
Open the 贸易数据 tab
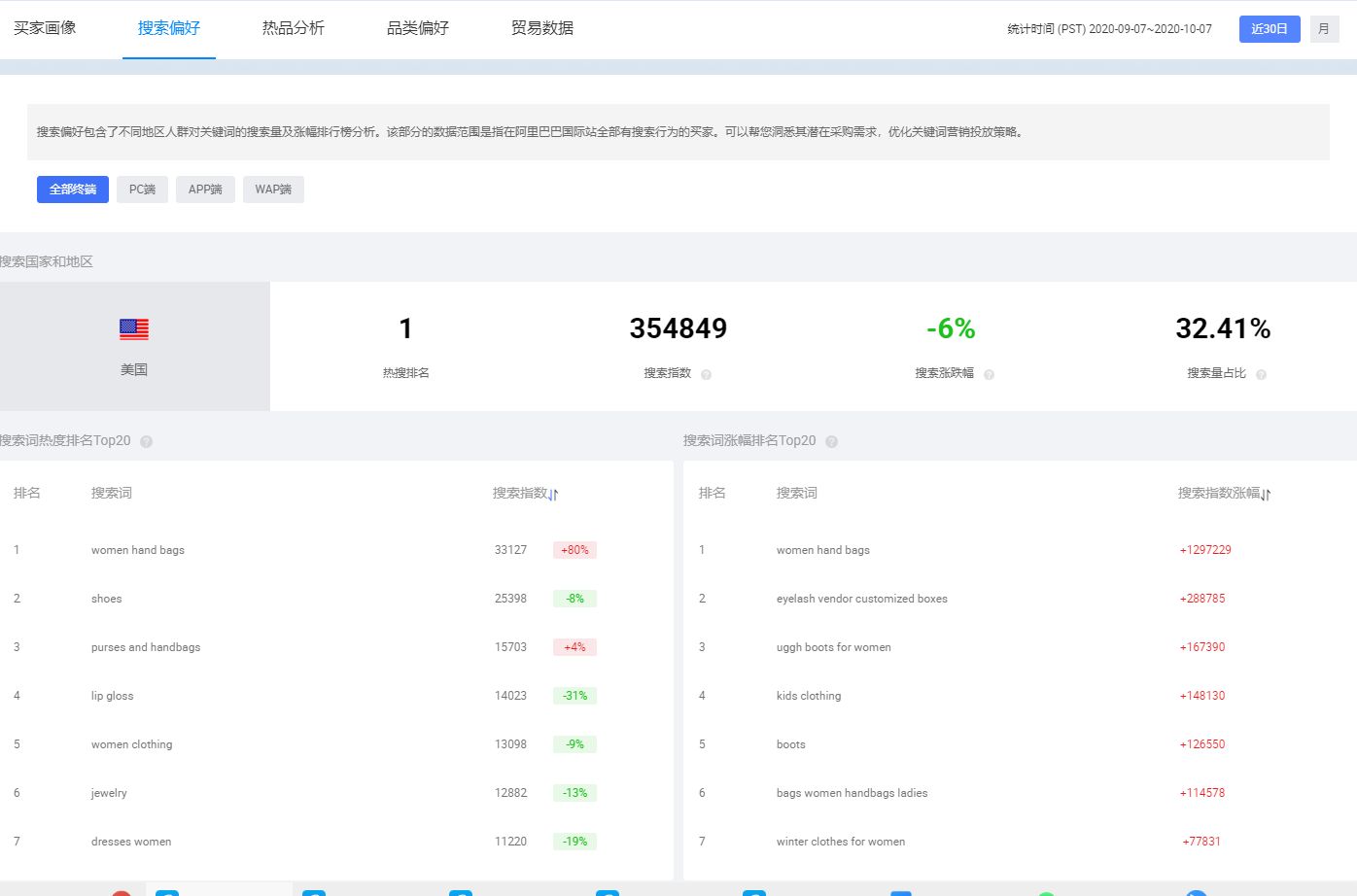coord(540,28)
